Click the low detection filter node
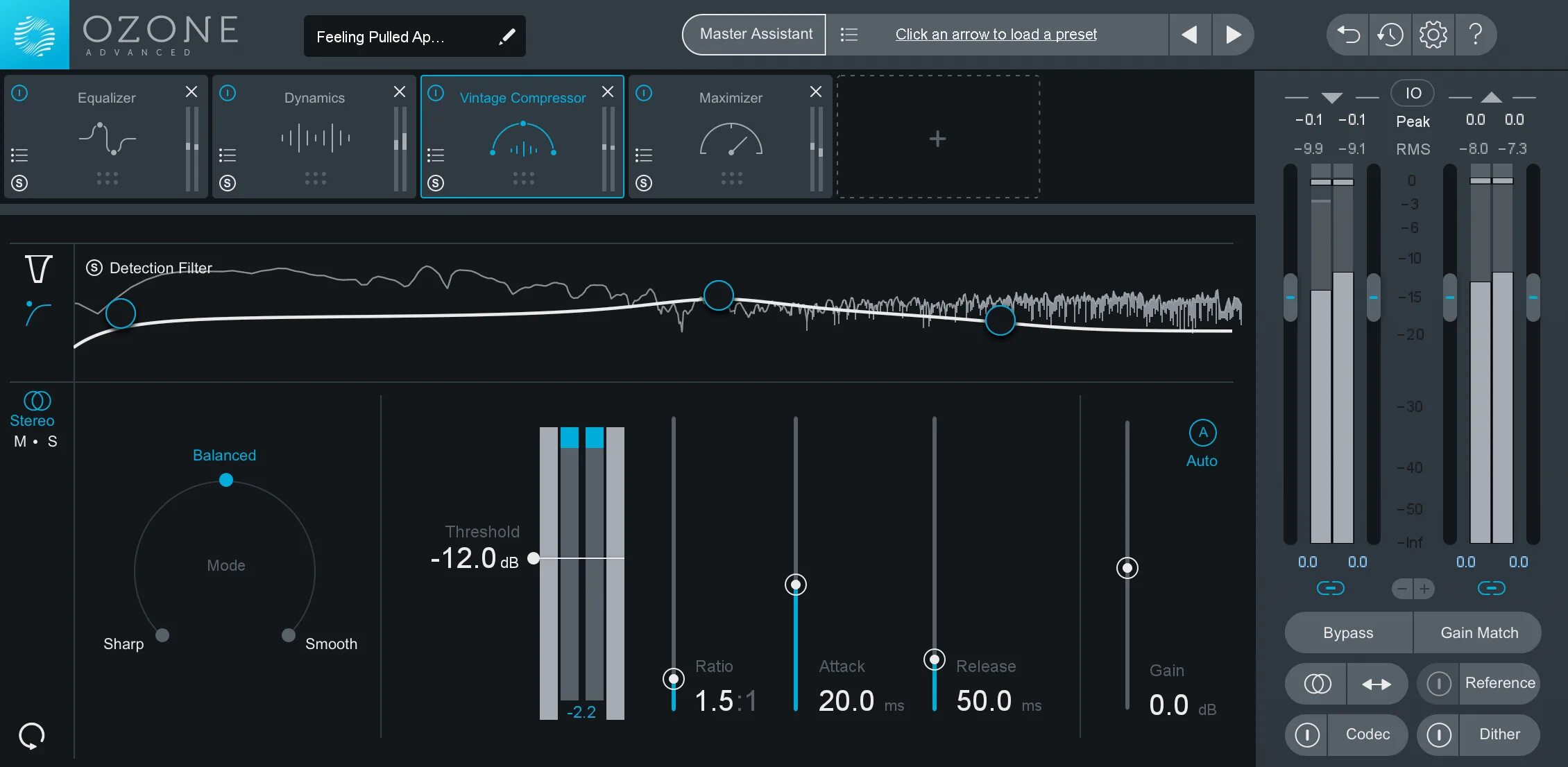 click(121, 313)
